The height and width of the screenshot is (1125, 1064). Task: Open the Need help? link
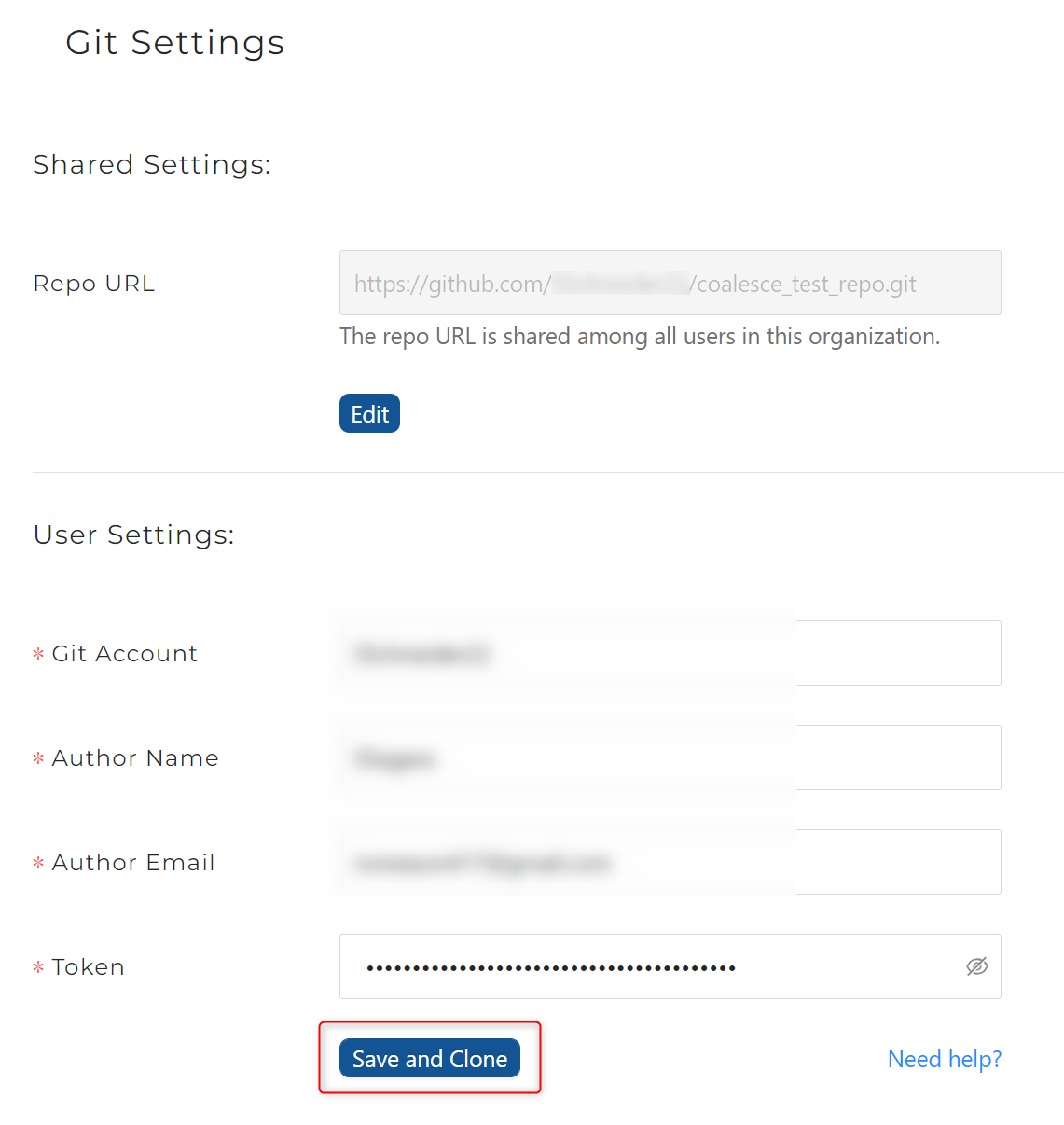pos(944,1059)
